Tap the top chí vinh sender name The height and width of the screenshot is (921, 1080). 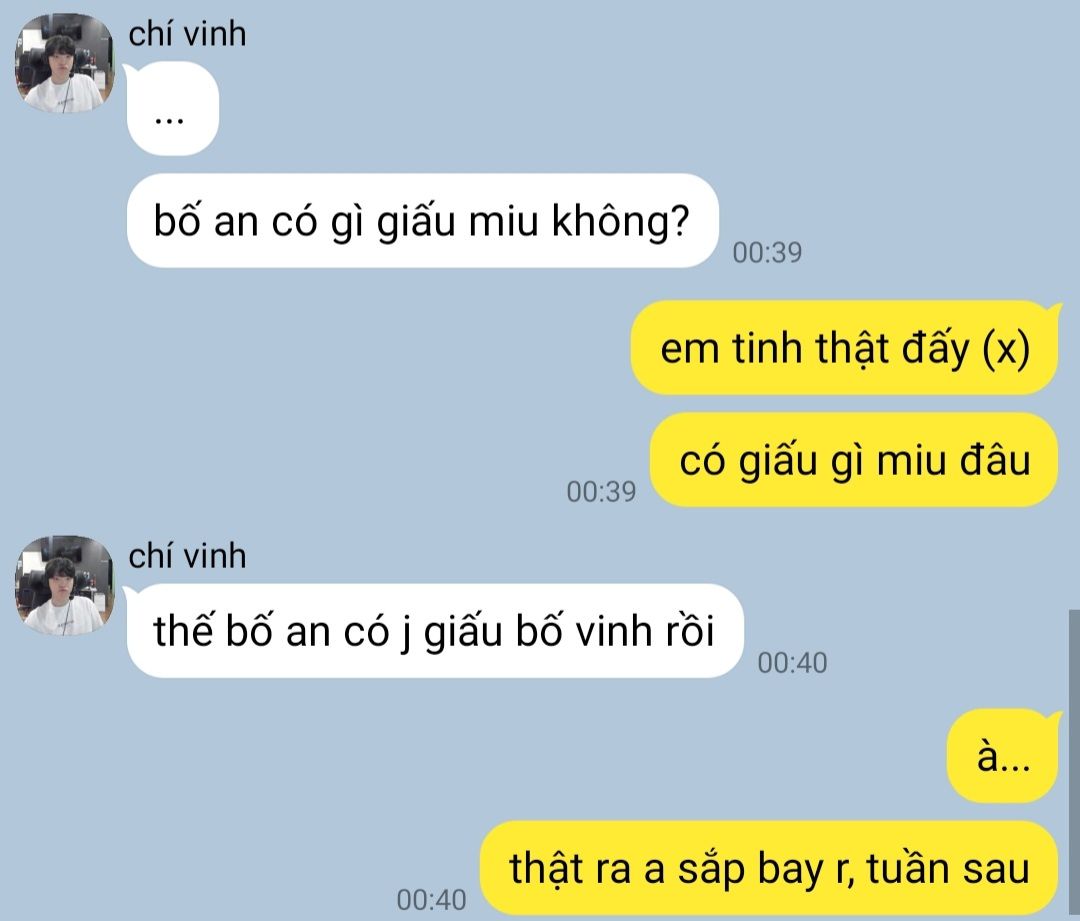[x=187, y=34]
